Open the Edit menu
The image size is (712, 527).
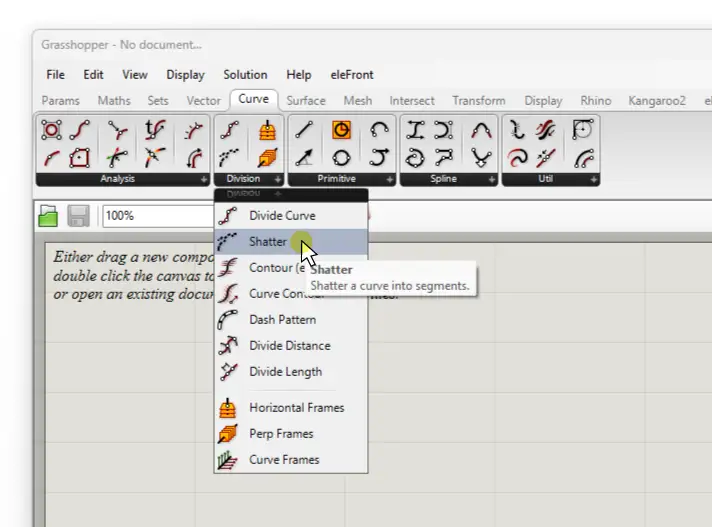[x=93, y=74]
